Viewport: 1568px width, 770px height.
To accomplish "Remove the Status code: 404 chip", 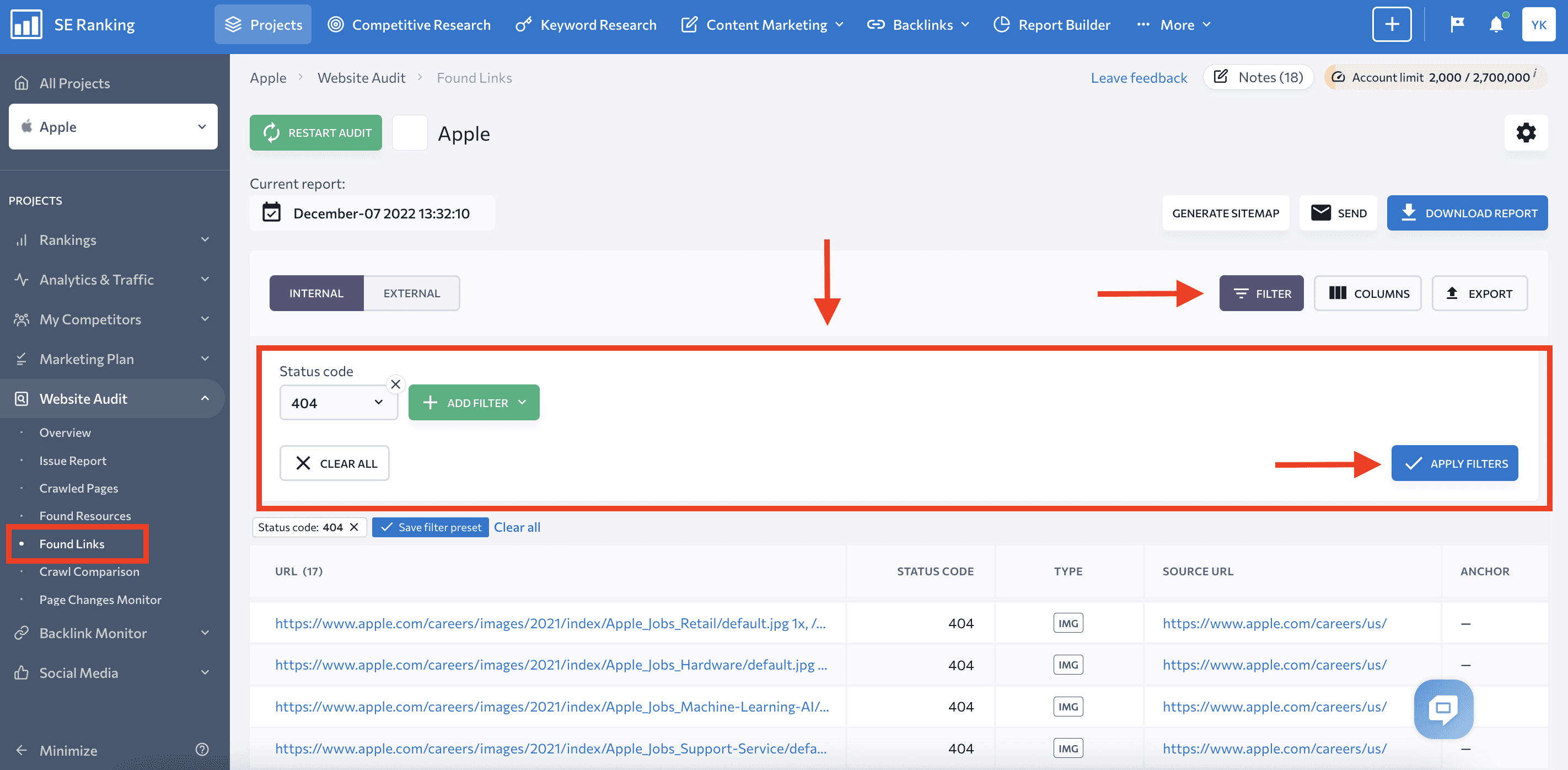I will point(353,527).
